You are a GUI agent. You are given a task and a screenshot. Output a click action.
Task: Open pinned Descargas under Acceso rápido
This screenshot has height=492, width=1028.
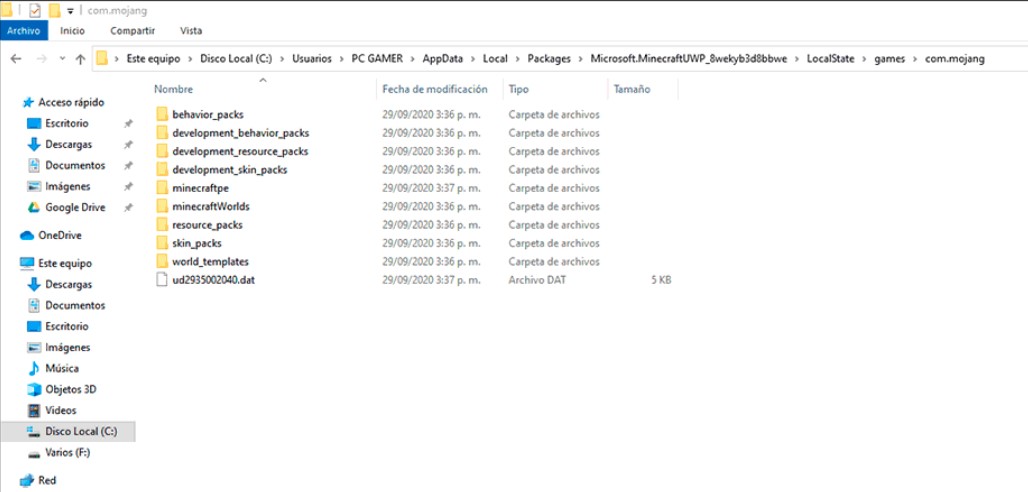click(x=68, y=144)
